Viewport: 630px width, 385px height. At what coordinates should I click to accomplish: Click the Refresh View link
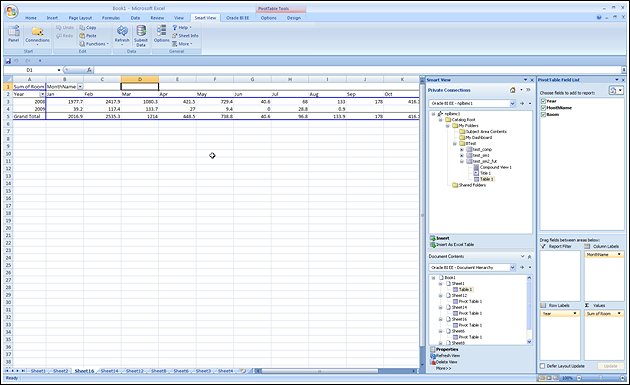(448, 356)
